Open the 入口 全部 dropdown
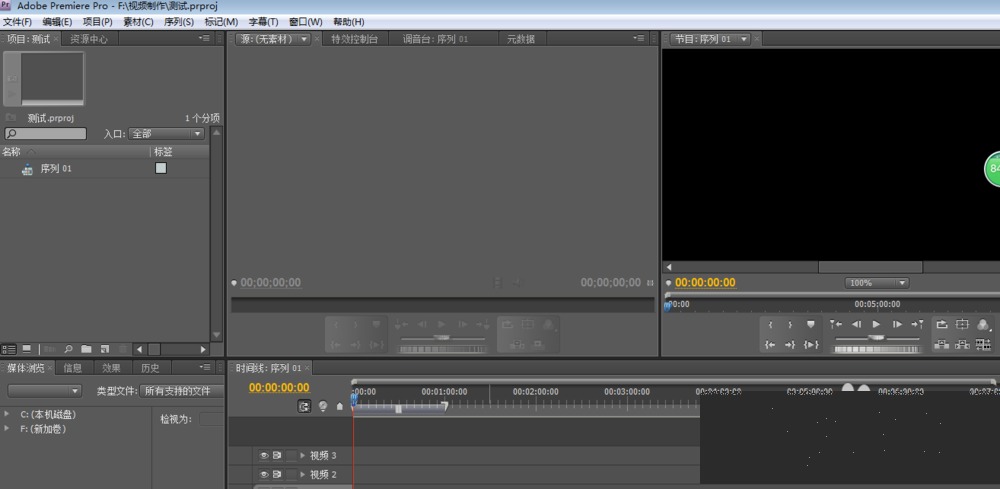This screenshot has height=489, width=1000. coord(166,134)
